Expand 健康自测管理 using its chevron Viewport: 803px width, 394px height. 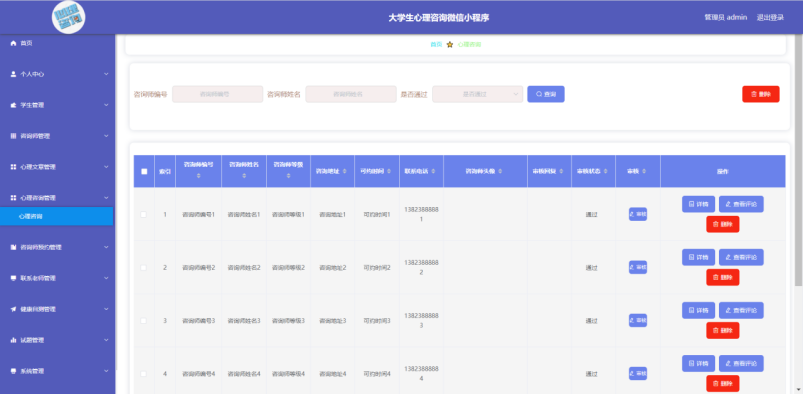(x=106, y=309)
